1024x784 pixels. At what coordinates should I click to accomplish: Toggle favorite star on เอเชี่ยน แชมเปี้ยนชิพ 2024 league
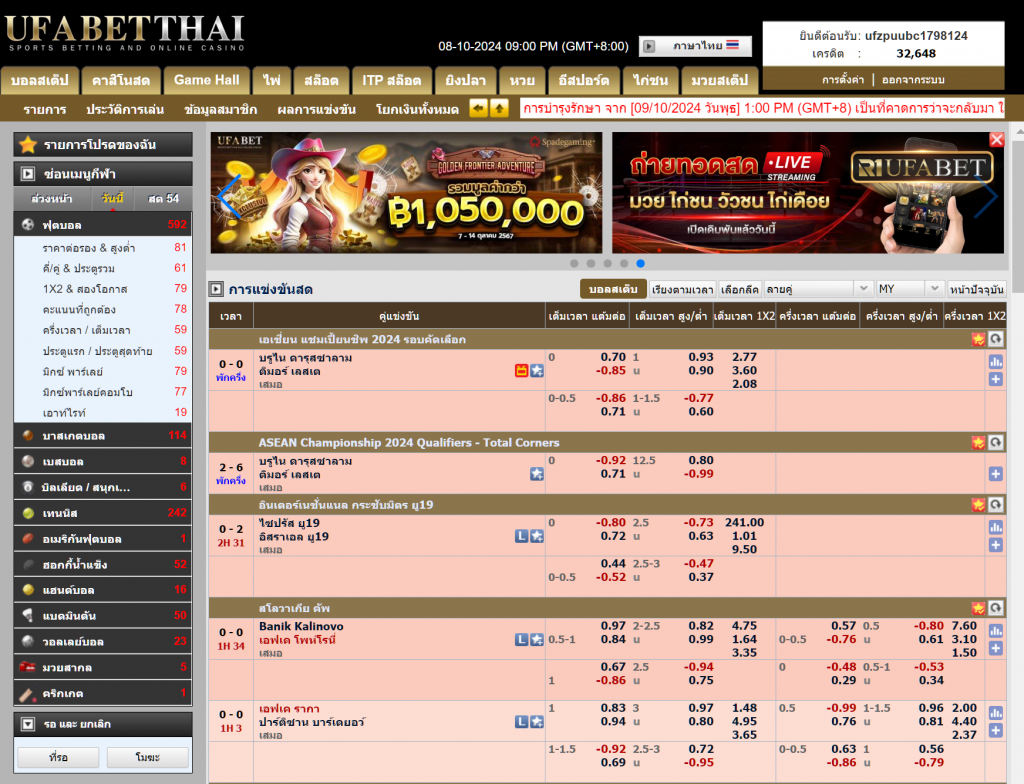click(x=978, y=340)
